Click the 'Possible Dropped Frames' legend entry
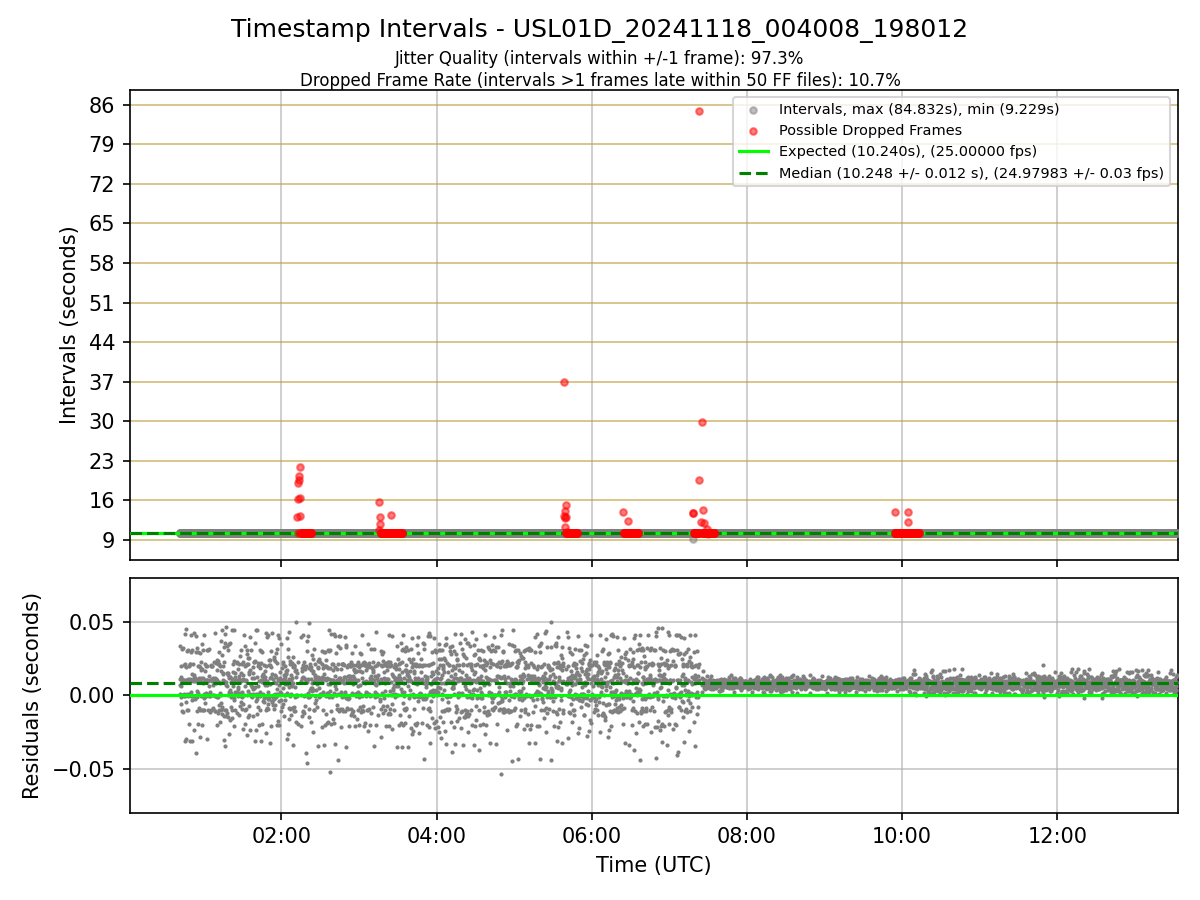This screenshot has width=1200, height=900. (870, 130)
